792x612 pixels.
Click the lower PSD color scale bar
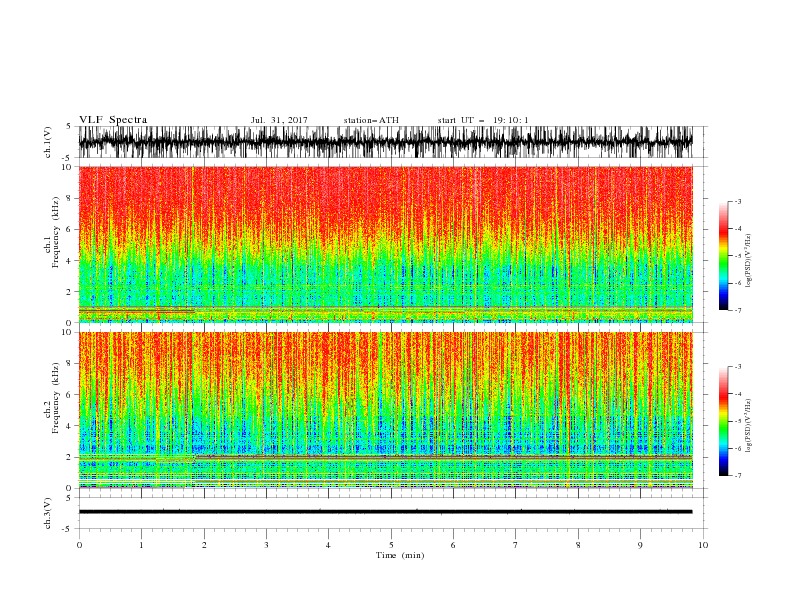[723, 421]
